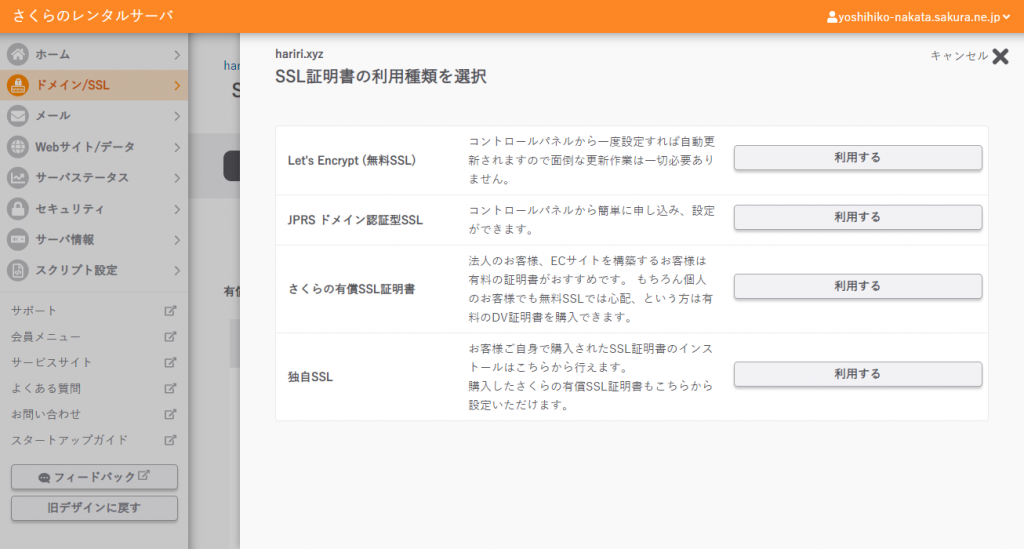This screenshot has width=1024, height=549.
Task: Click the script settings document icon
Action: tap(18, 270)
